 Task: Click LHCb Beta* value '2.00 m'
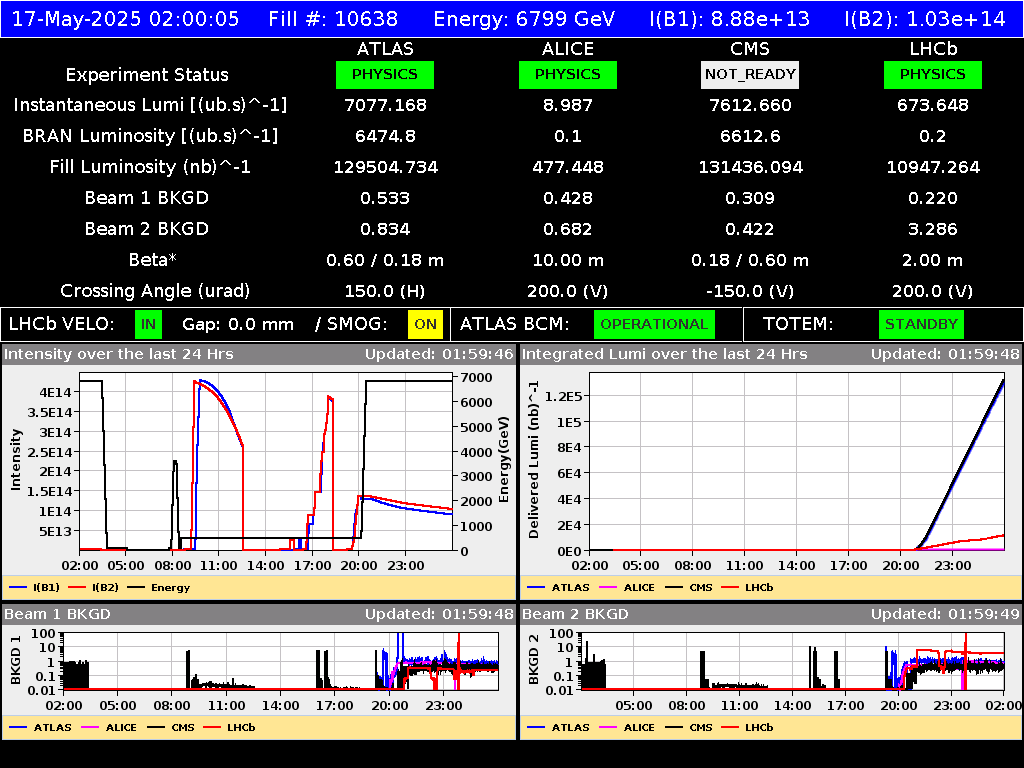(x=933, y=260)
